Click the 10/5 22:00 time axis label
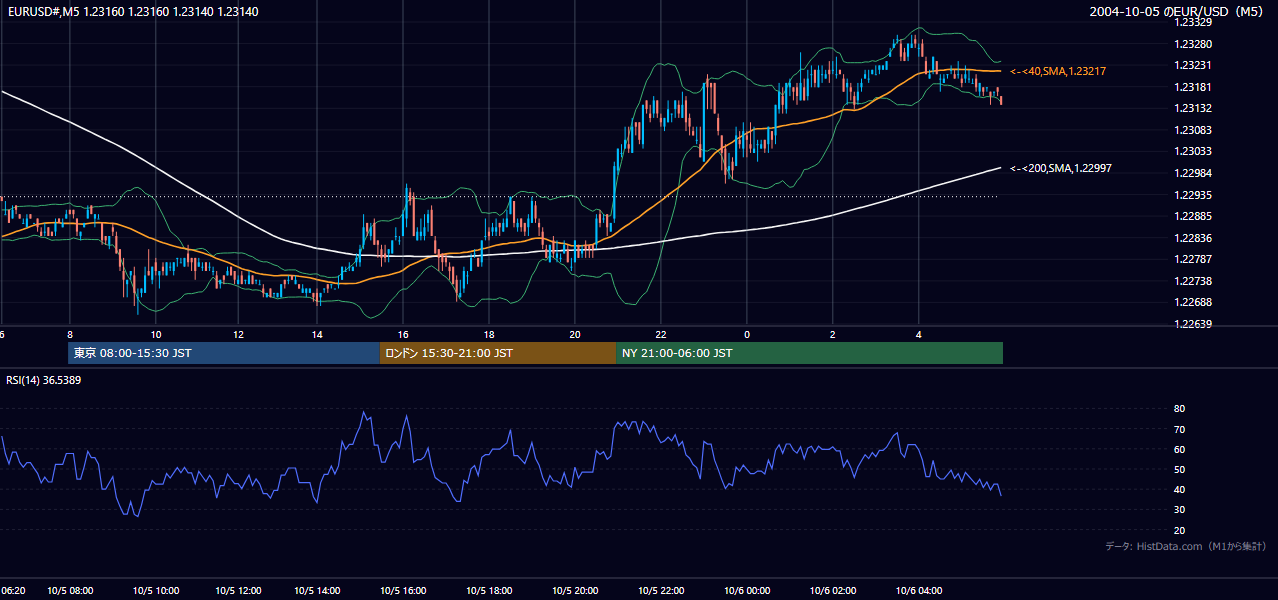Viewport: 1278px width, 600px height. coord(660,591)
